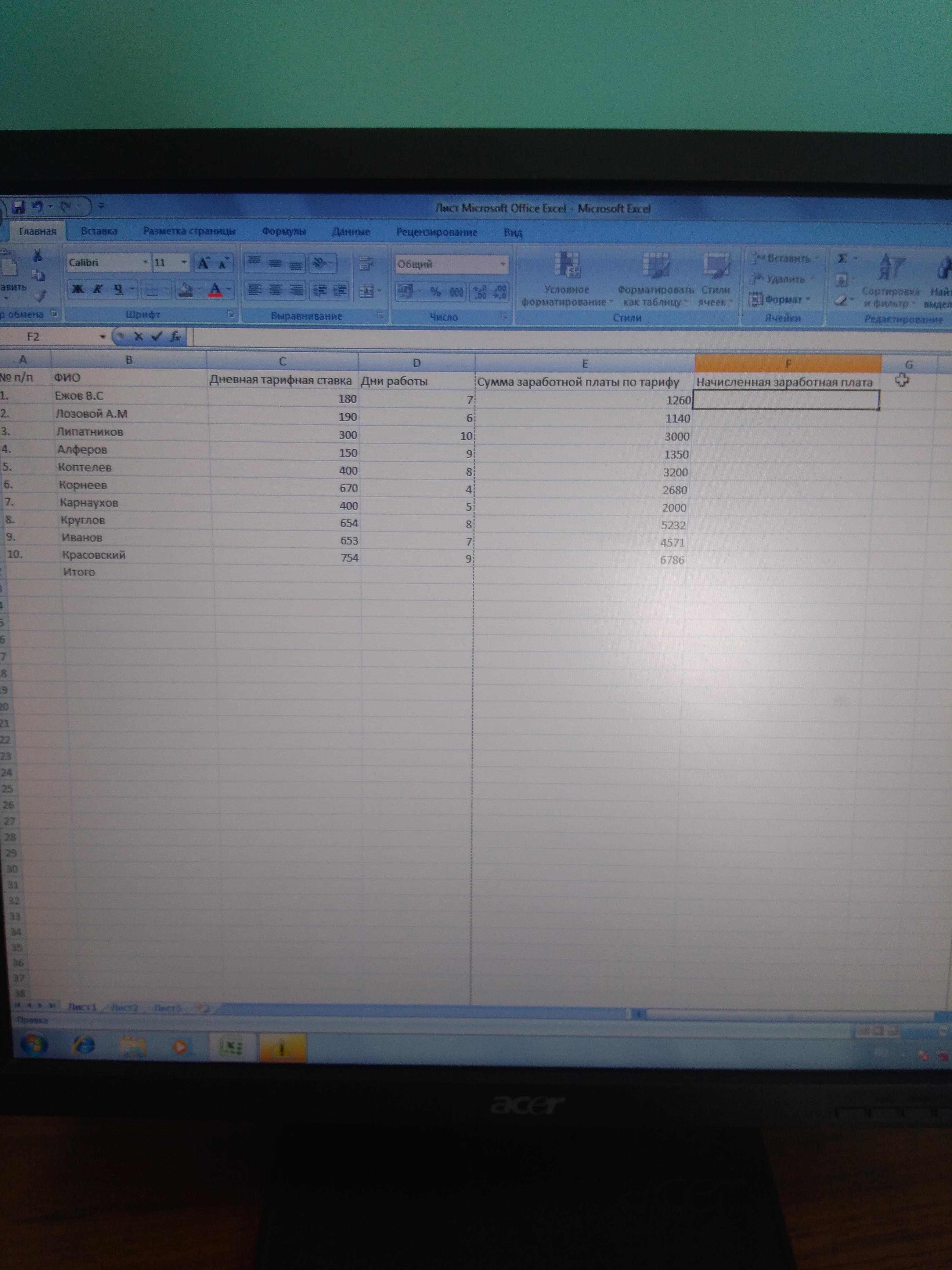Click the AutoSum sigma icon
The image size is (952, 1270).
(x=842, y=259)
